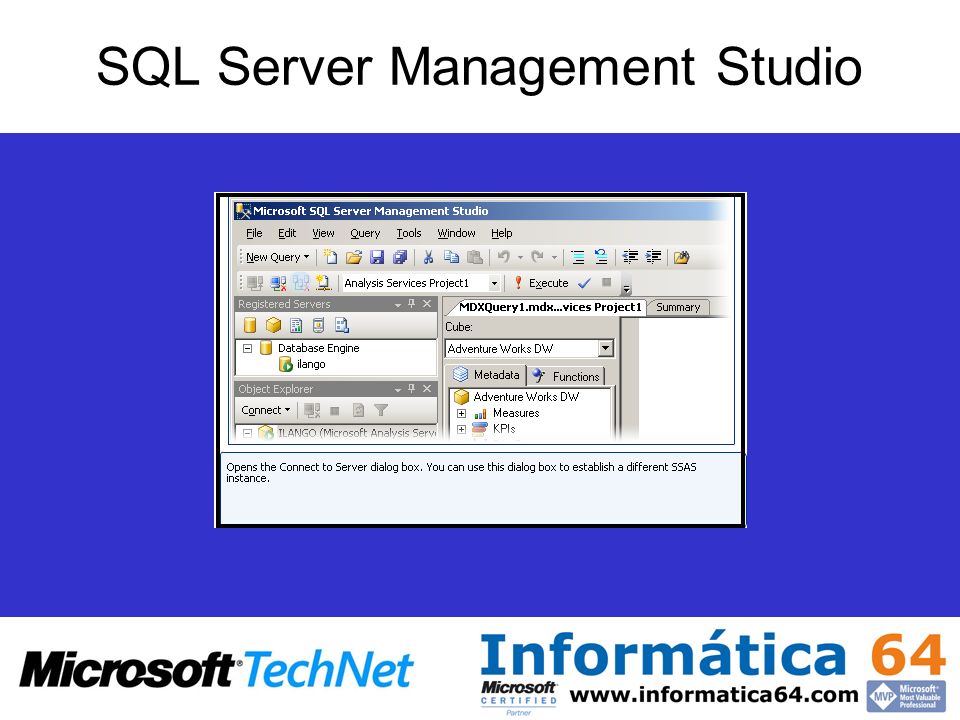The height and width of the screenshot is (720, 960).
Task: Click the Increase Indent icon
Action: click(x=653, y=257)
